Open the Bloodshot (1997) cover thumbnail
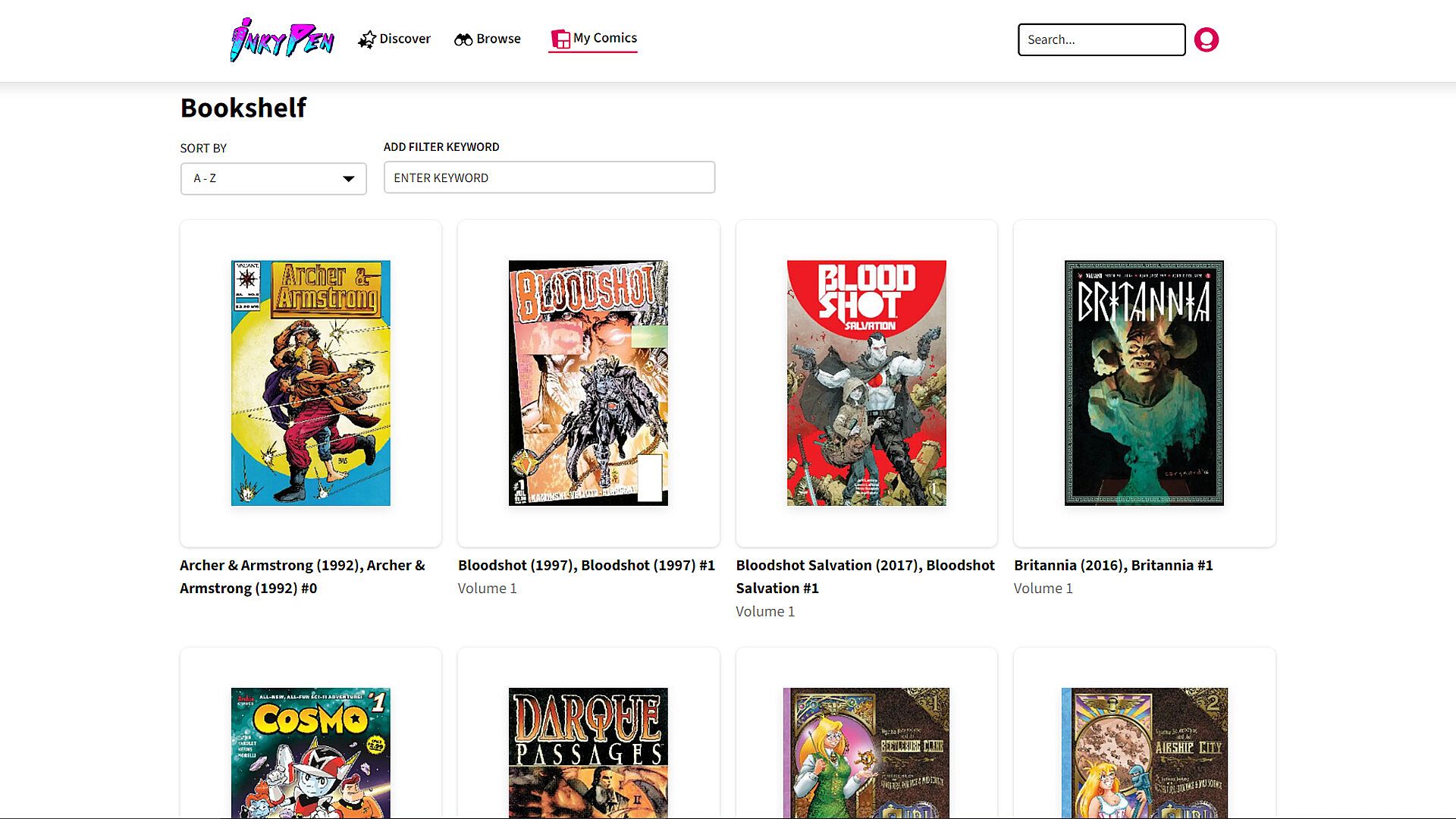 [588, 383]
